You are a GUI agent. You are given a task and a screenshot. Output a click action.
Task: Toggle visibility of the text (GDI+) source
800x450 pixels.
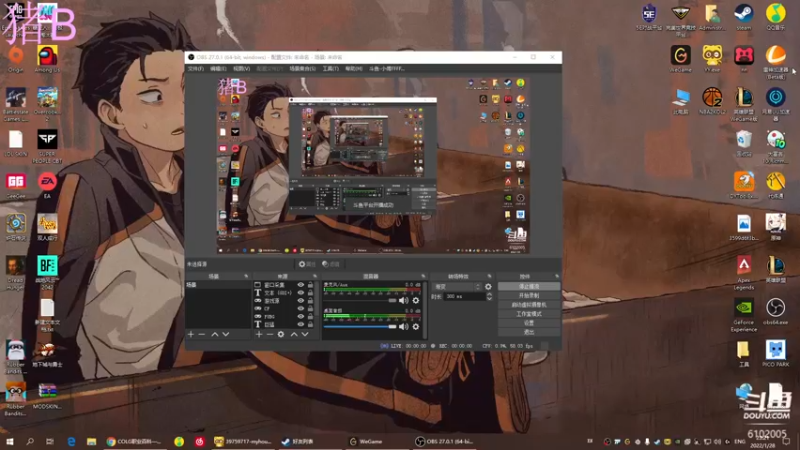click(x=301, y=293)
